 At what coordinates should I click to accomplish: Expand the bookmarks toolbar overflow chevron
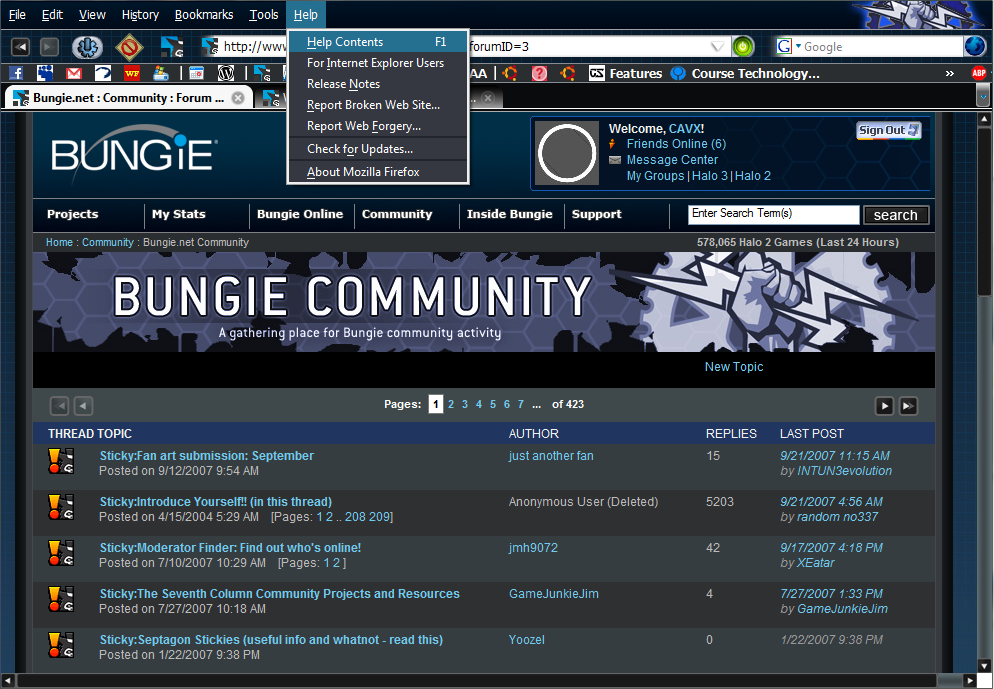tap(949, 74)
